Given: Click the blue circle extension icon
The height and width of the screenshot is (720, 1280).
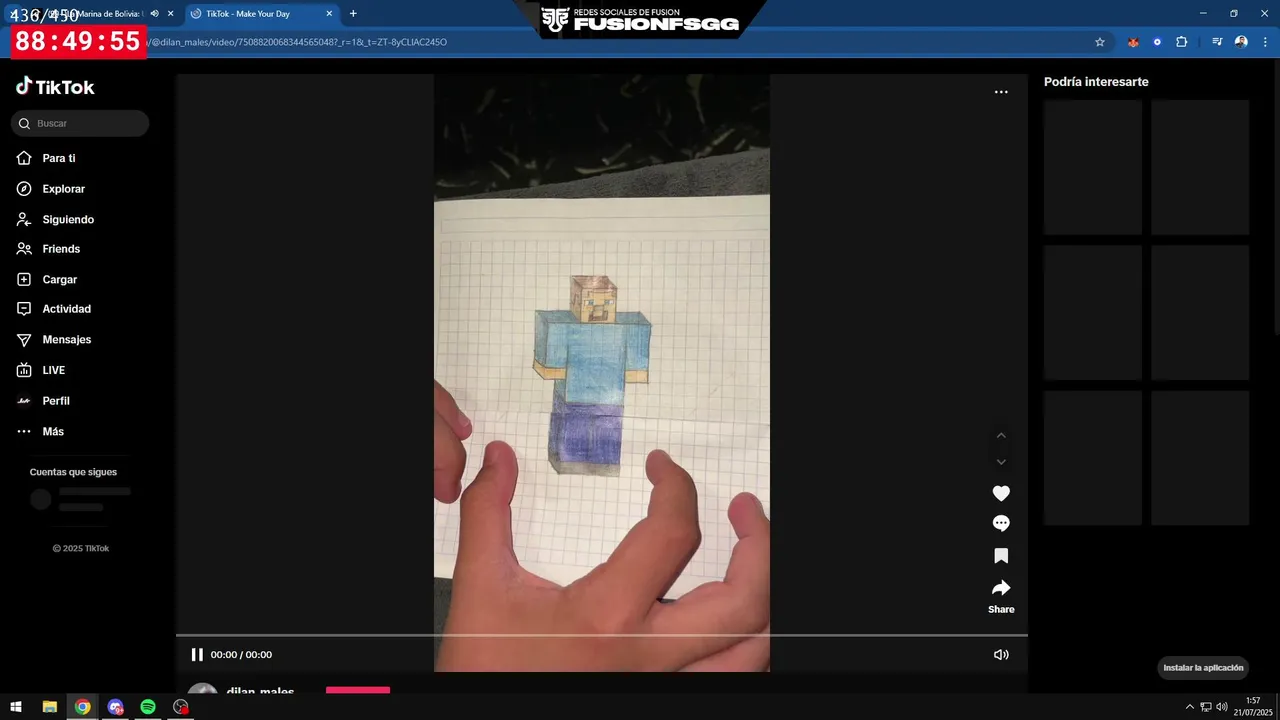Looking at the screenshot, I should pos(1157,42).
